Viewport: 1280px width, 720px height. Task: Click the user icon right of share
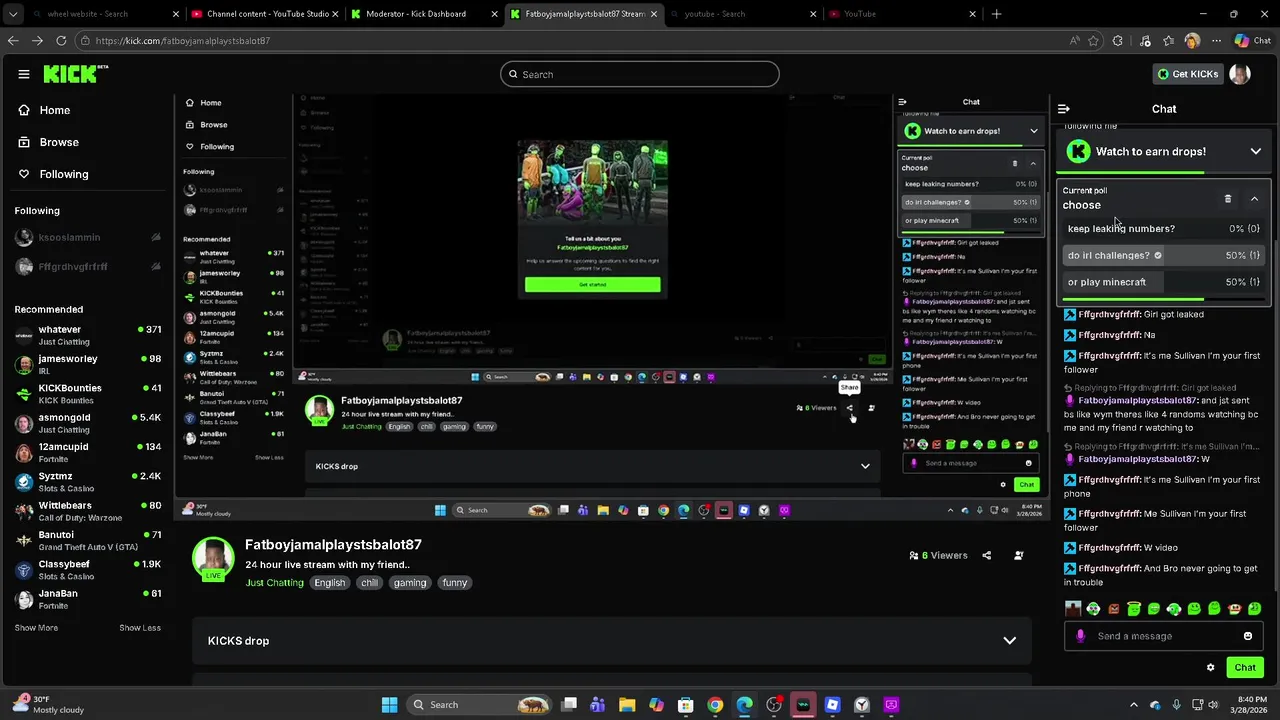tap(1019, 556)
